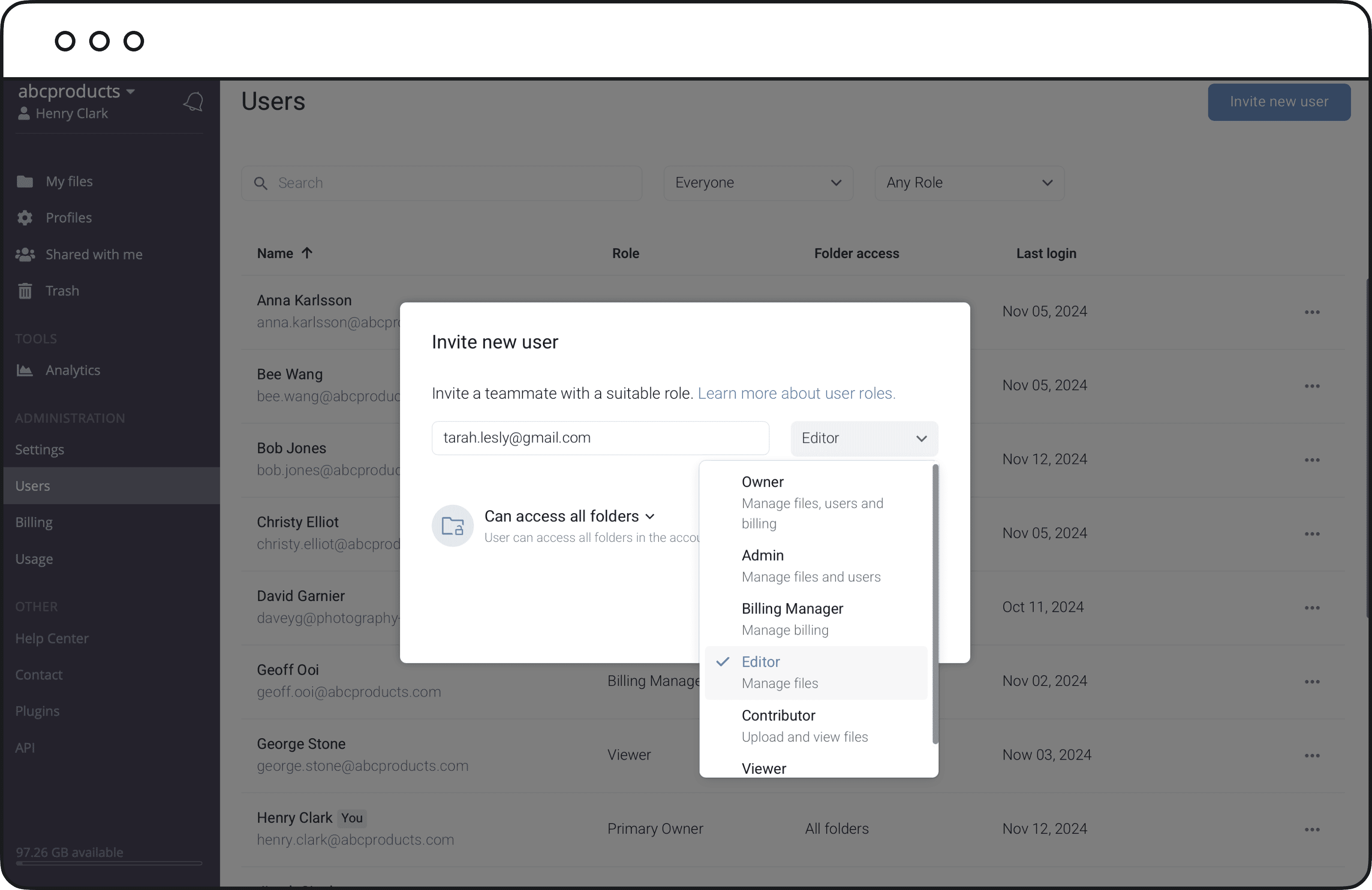Click the Trash bin icon
Image resolution: width=1372 pixels, height=890 pixels.
pyautogui.click(x=25, y=291)
